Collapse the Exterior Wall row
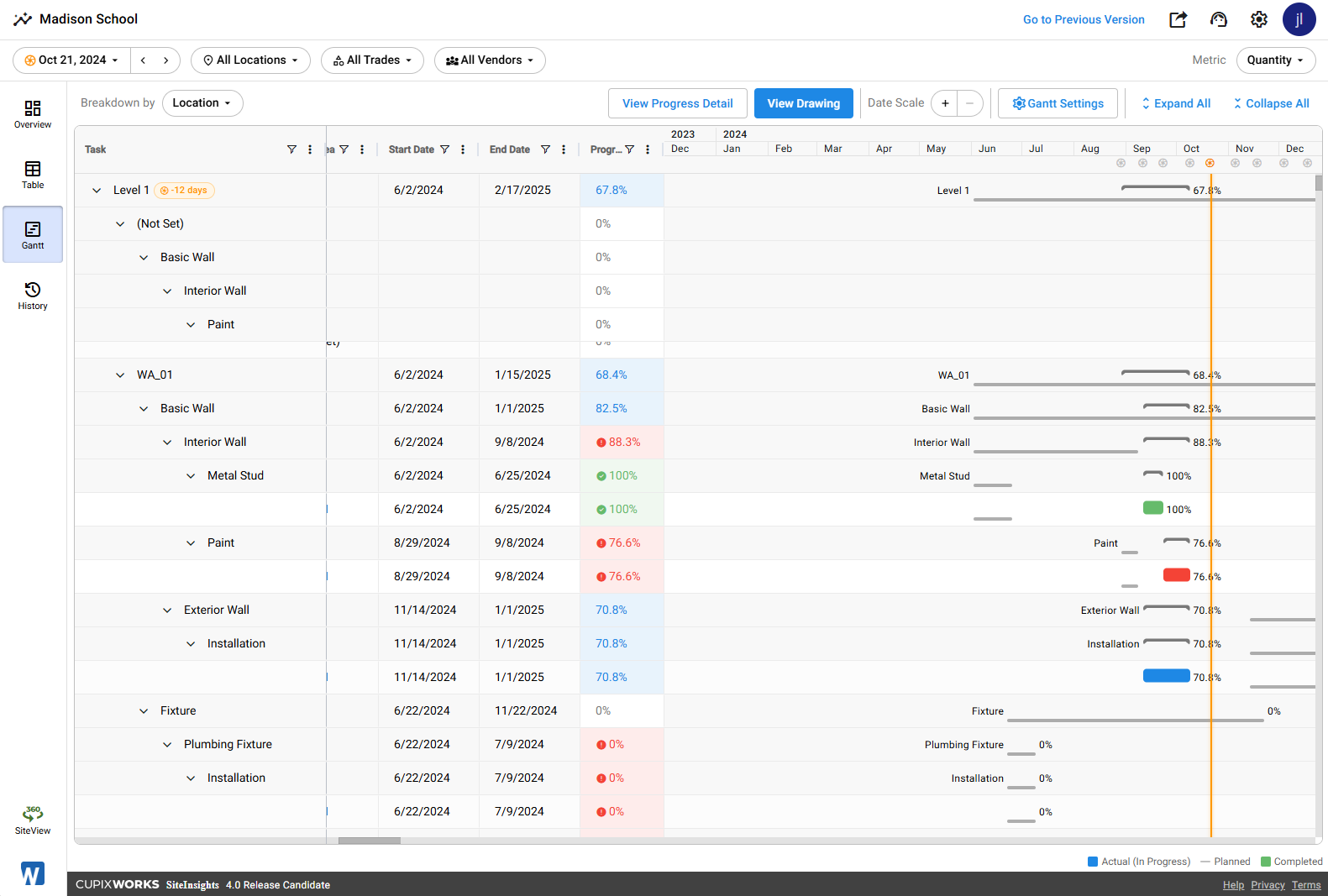 click(167, 610)
